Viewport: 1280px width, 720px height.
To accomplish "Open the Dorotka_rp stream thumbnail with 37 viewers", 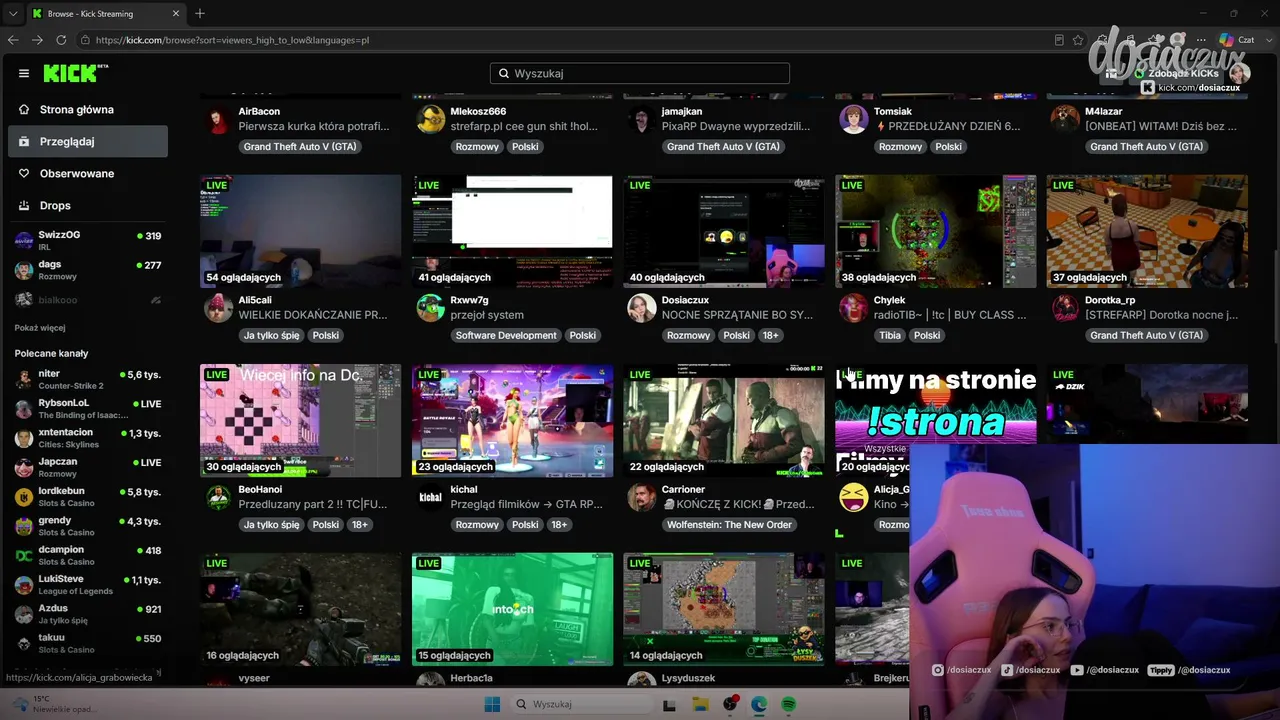I will (1147, 232).
